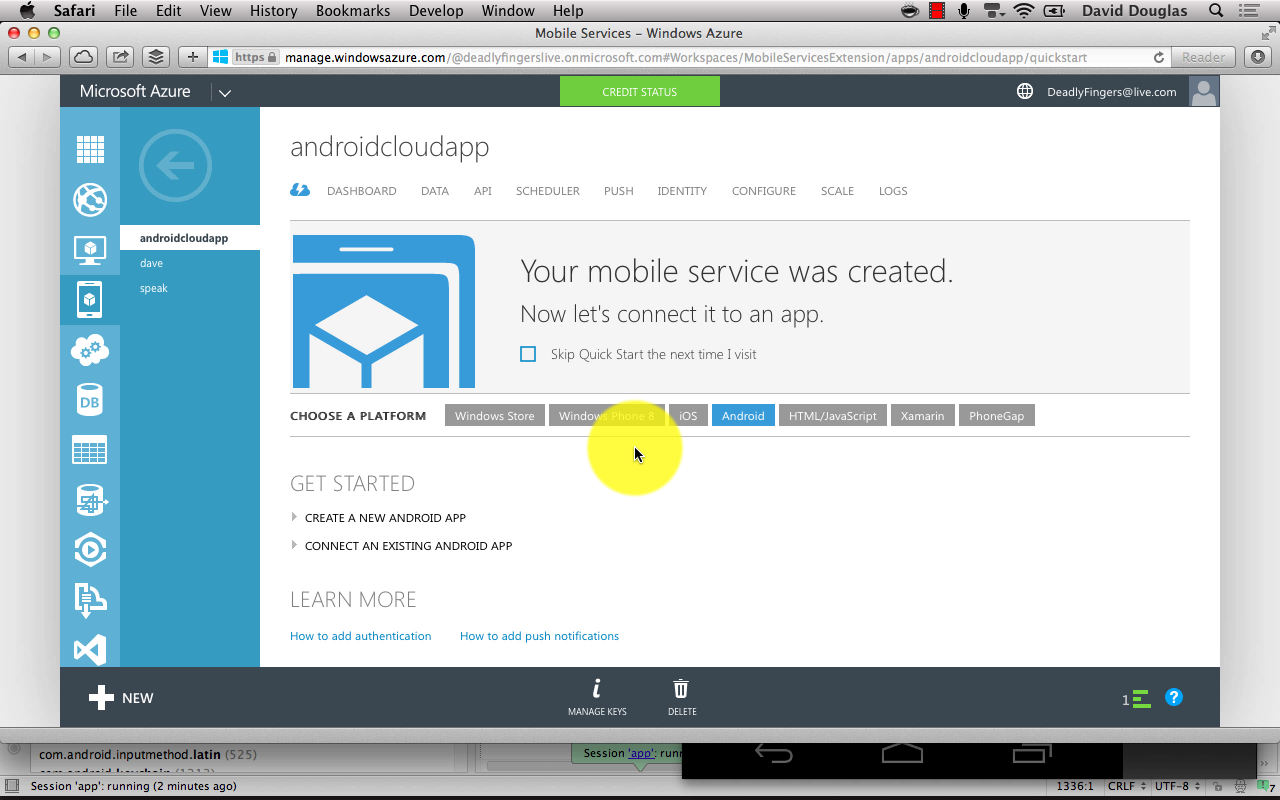Click the New button in bottom bar
The image size is (1280, 800).
point(121,698)
